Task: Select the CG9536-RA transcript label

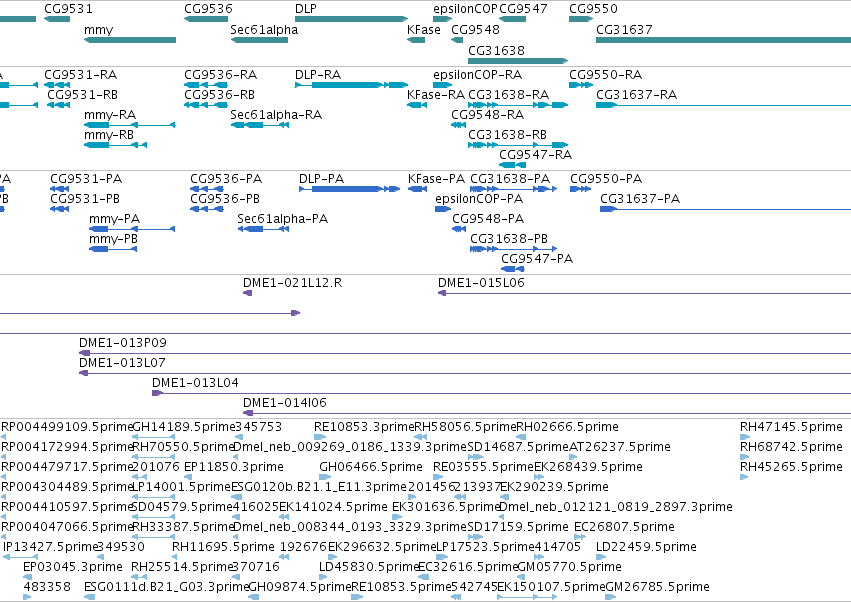Action: [220, 74]
